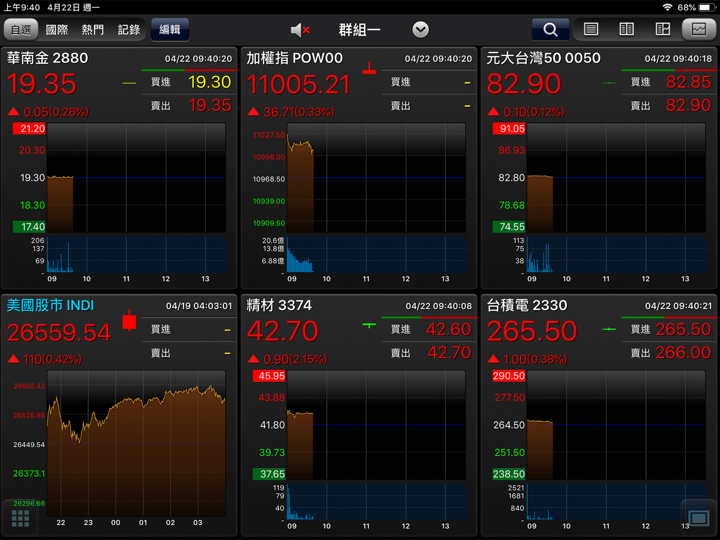Select the 自選 watchlist tab
Image resolution: width=720 pixels, height=540 pixels.
[21, 30]
